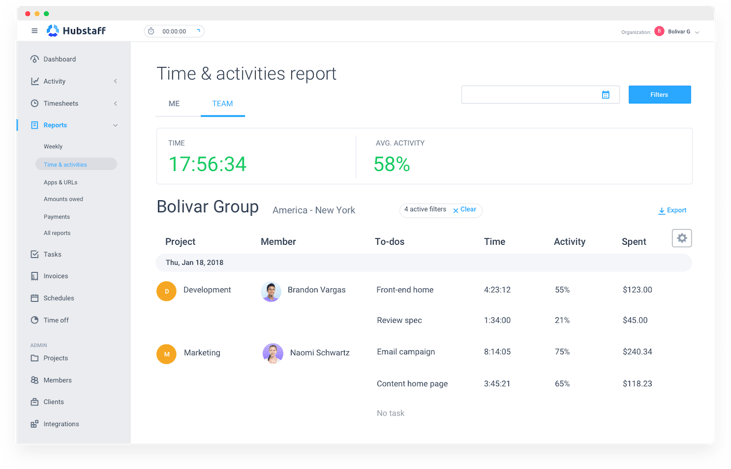Click the Time column header
731x469 pixels.
coord(494,241)
